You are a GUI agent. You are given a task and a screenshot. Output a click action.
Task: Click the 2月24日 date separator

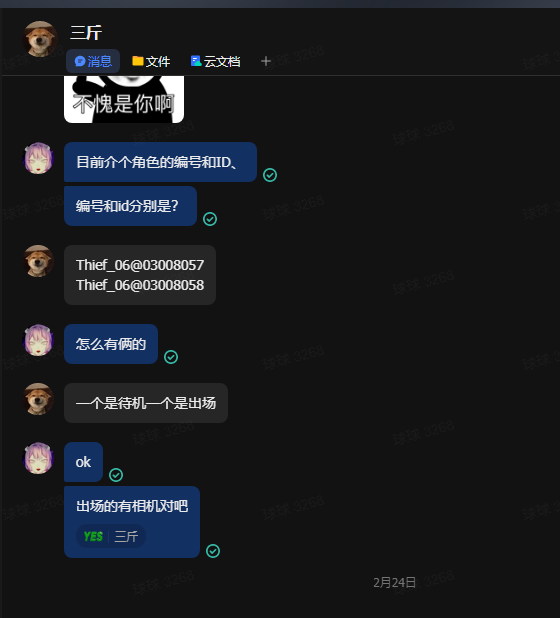[394, 582]
